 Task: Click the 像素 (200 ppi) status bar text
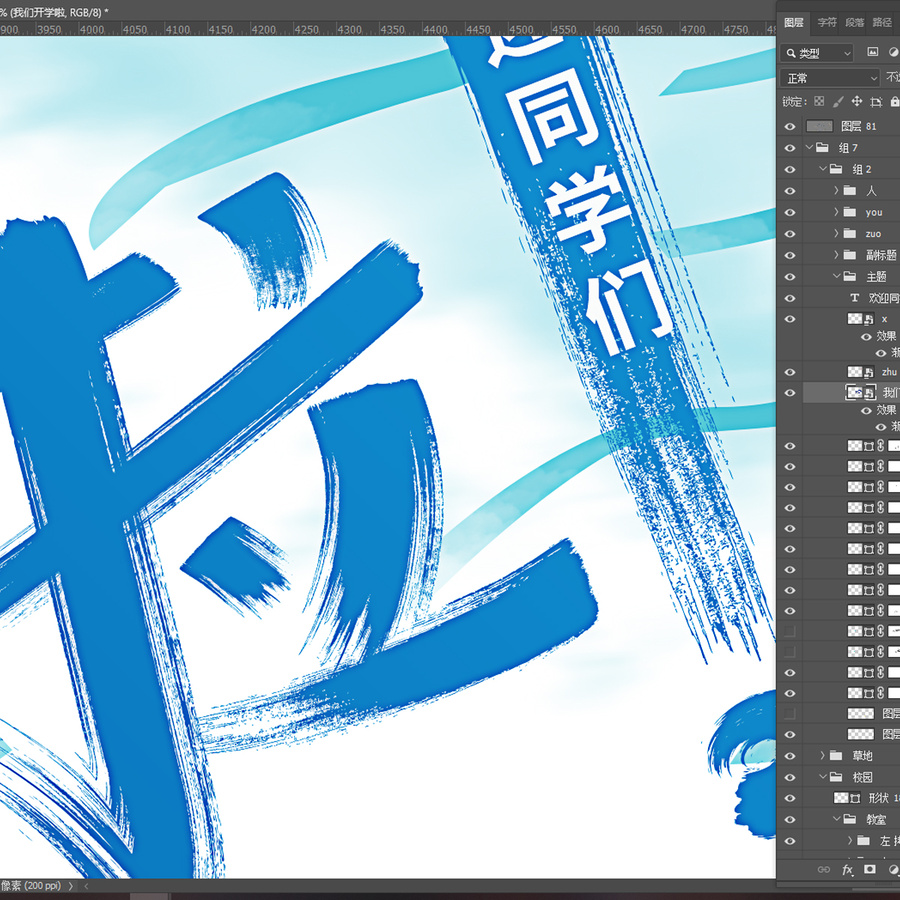click(30, 886)
